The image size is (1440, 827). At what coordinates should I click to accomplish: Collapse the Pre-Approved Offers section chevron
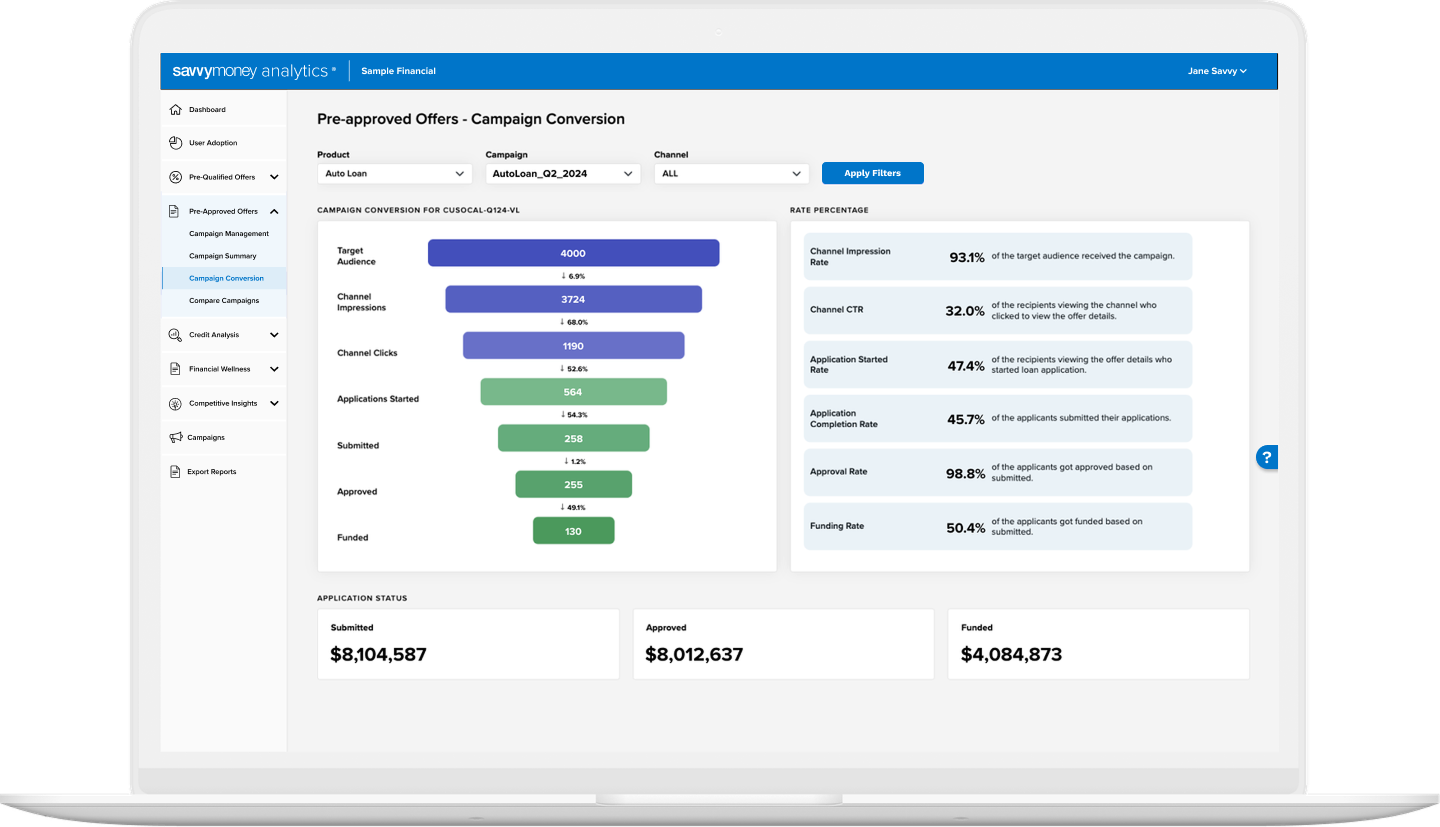[x=274, y=211]
